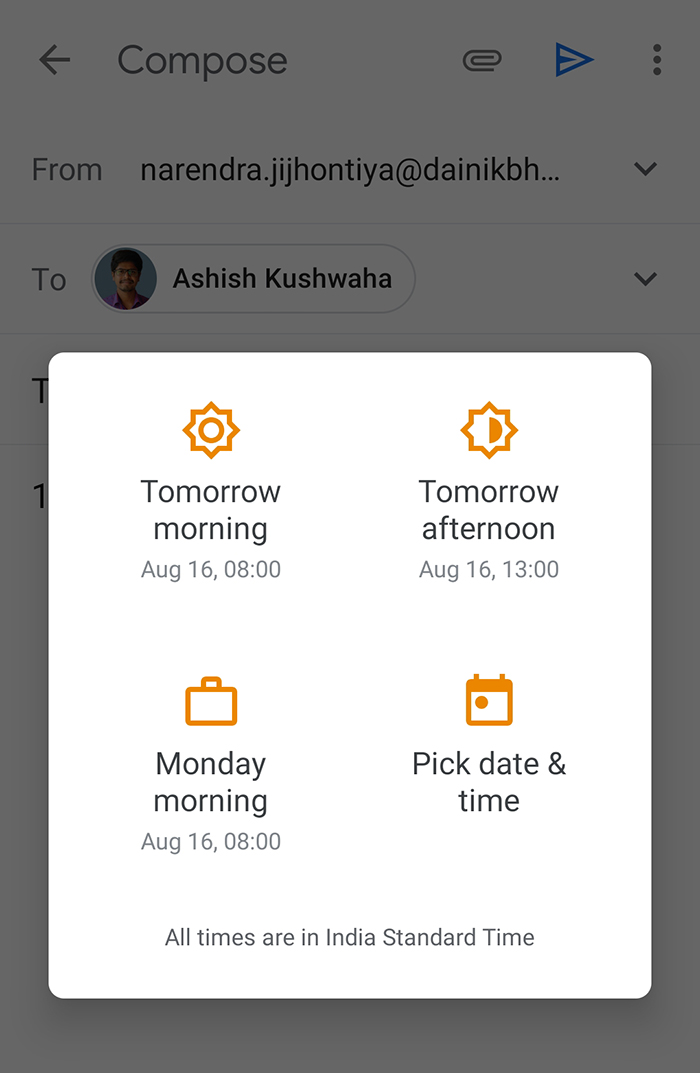Tap the Aug 16, 13:00 time text
The height and width of the screenshot is (1073, 700).
click(x=488, y=570)
